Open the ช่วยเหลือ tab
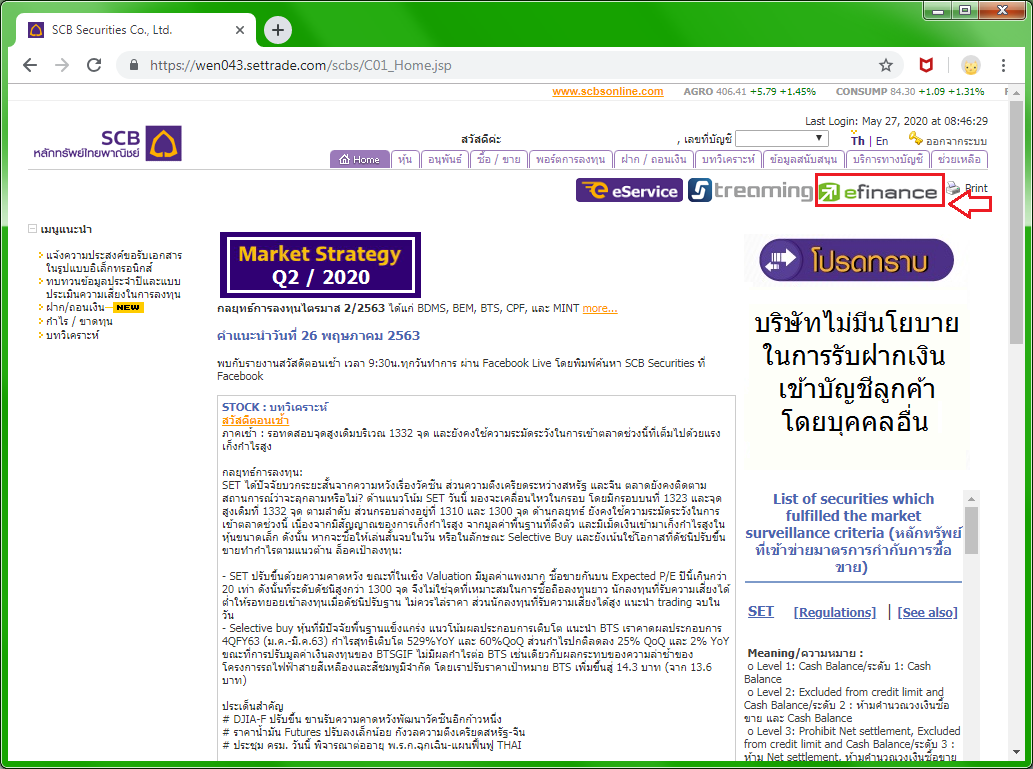Image resolution: width=1033 pixels, height=769 pixels. click(959, 159)
